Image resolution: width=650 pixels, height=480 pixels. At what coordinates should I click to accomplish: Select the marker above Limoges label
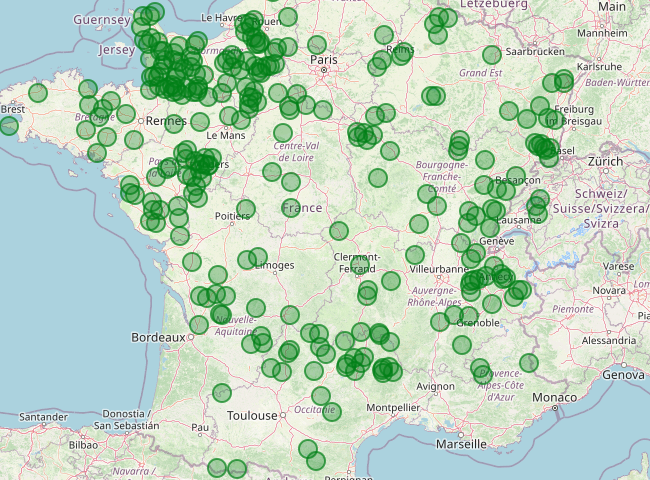click(x=257, y=257)
